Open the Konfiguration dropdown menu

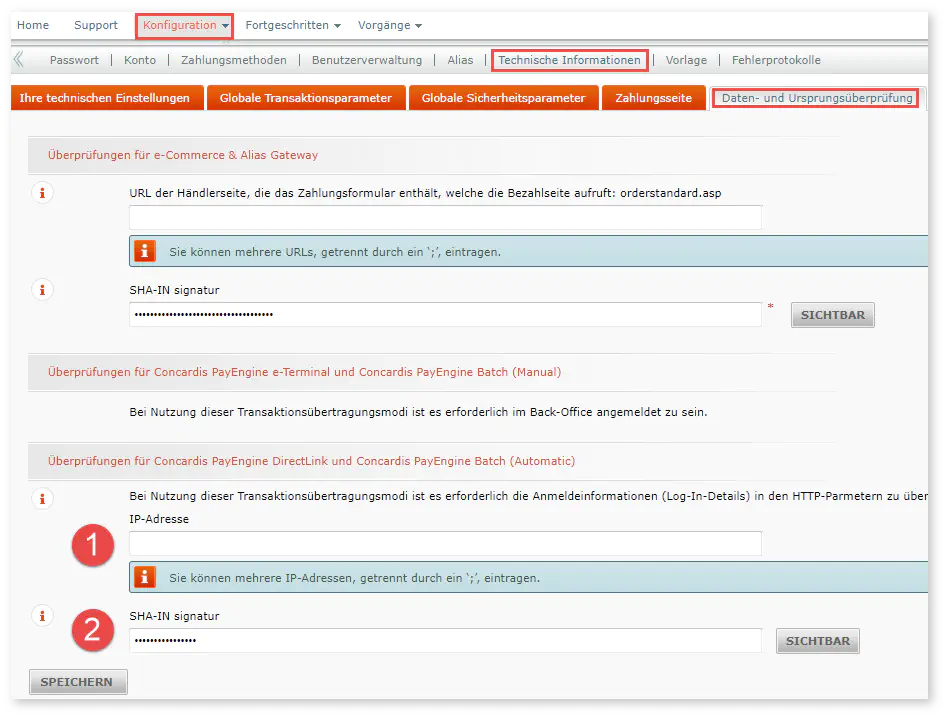pyautogui.click(x=184, y=25)
